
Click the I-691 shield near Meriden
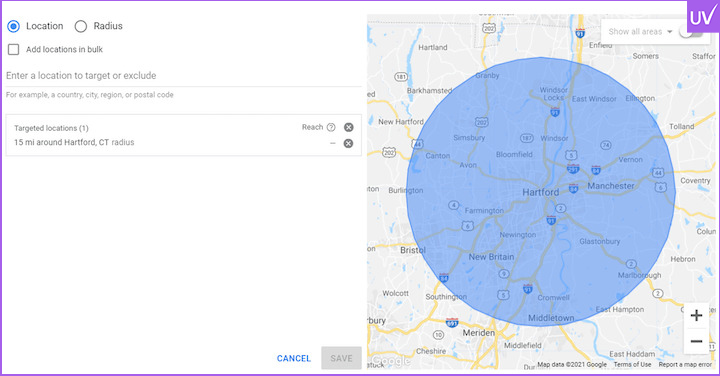(x=452, y=323)
